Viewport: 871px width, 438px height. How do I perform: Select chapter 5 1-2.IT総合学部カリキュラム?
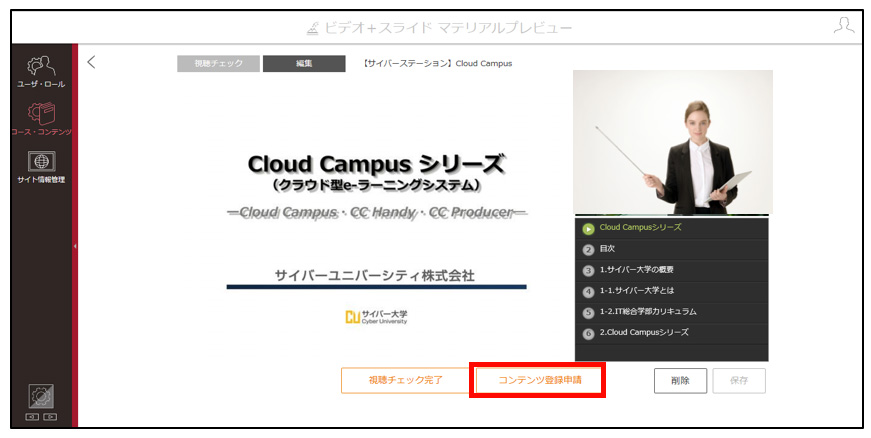672,312
